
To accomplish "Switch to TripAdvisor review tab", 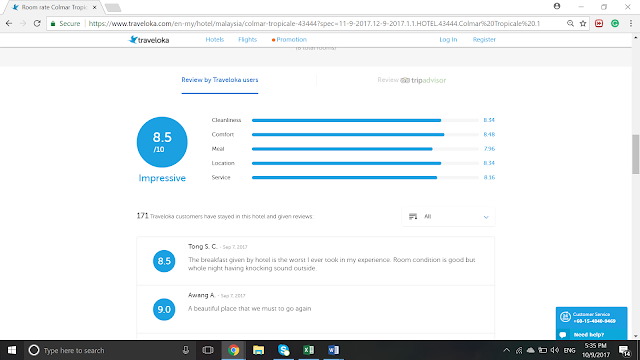I will (411, 80).
